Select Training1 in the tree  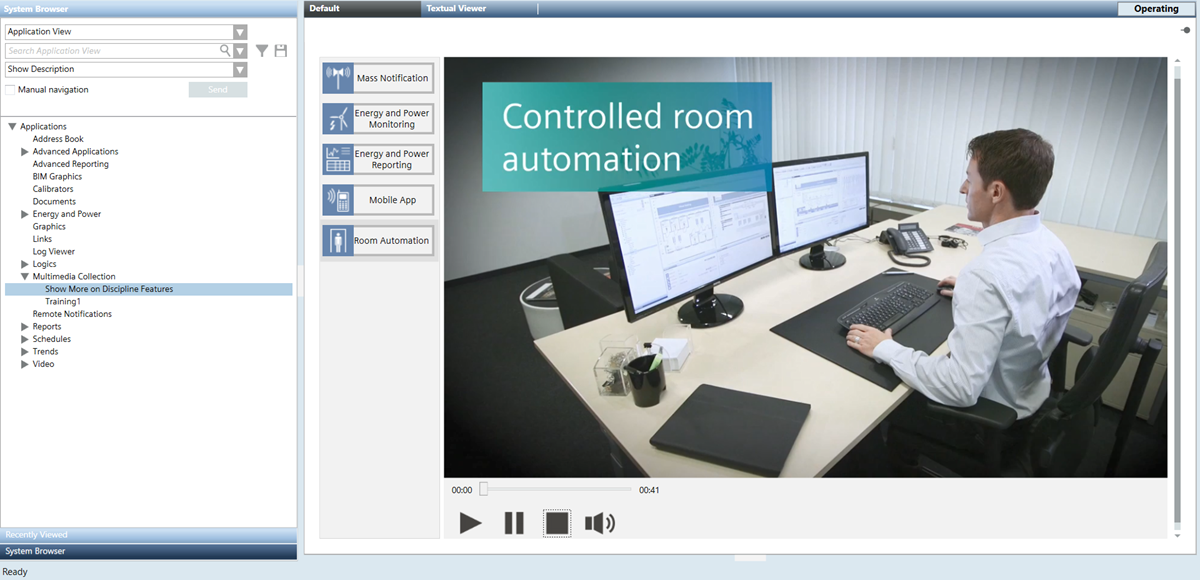(62, 302)
